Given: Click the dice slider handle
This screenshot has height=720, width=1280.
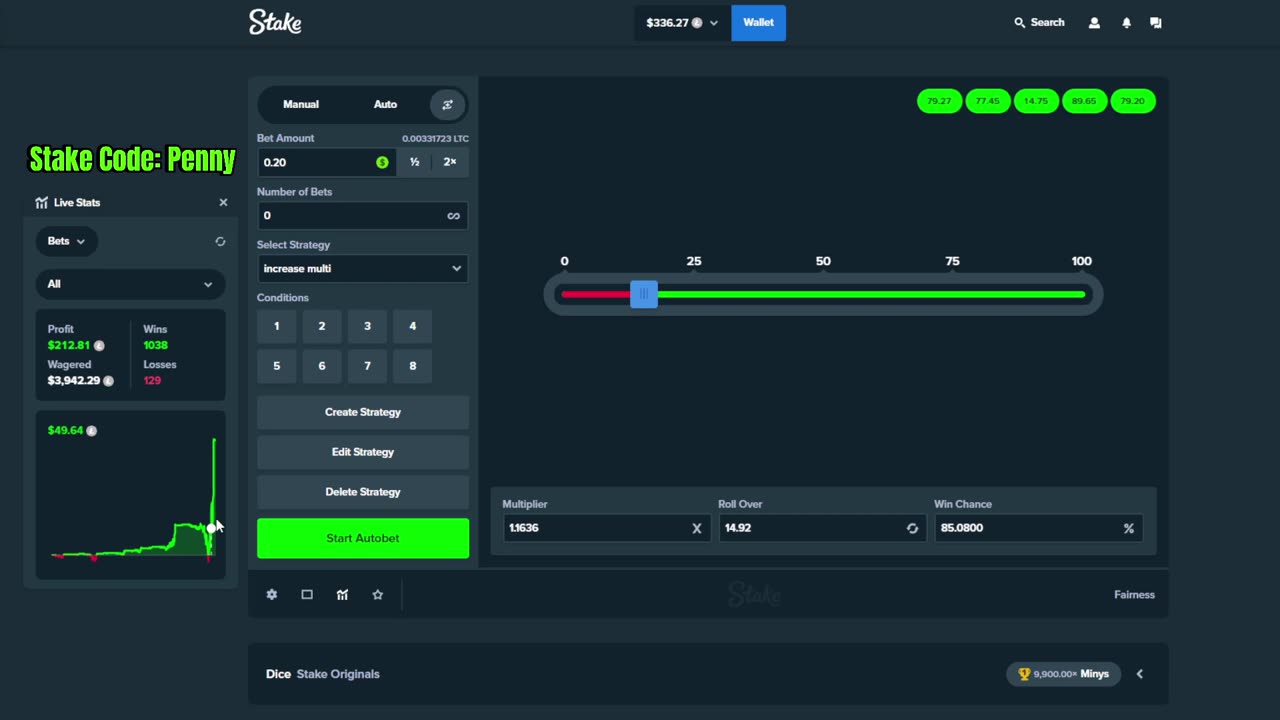Looking at the screenshot, I should 644,294.
